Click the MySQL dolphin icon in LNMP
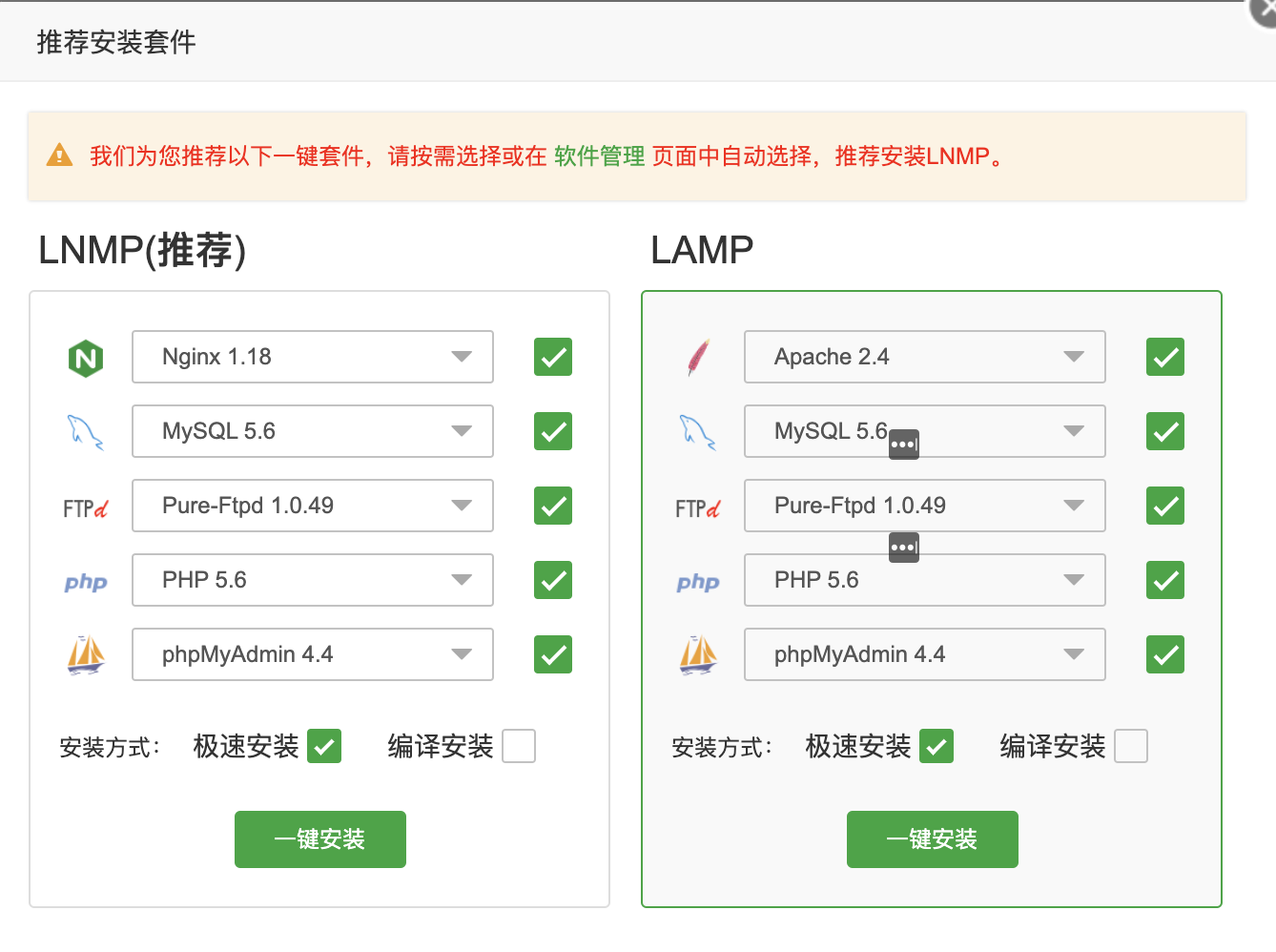The image size is (1276, 952). click(x=86, y=432)
